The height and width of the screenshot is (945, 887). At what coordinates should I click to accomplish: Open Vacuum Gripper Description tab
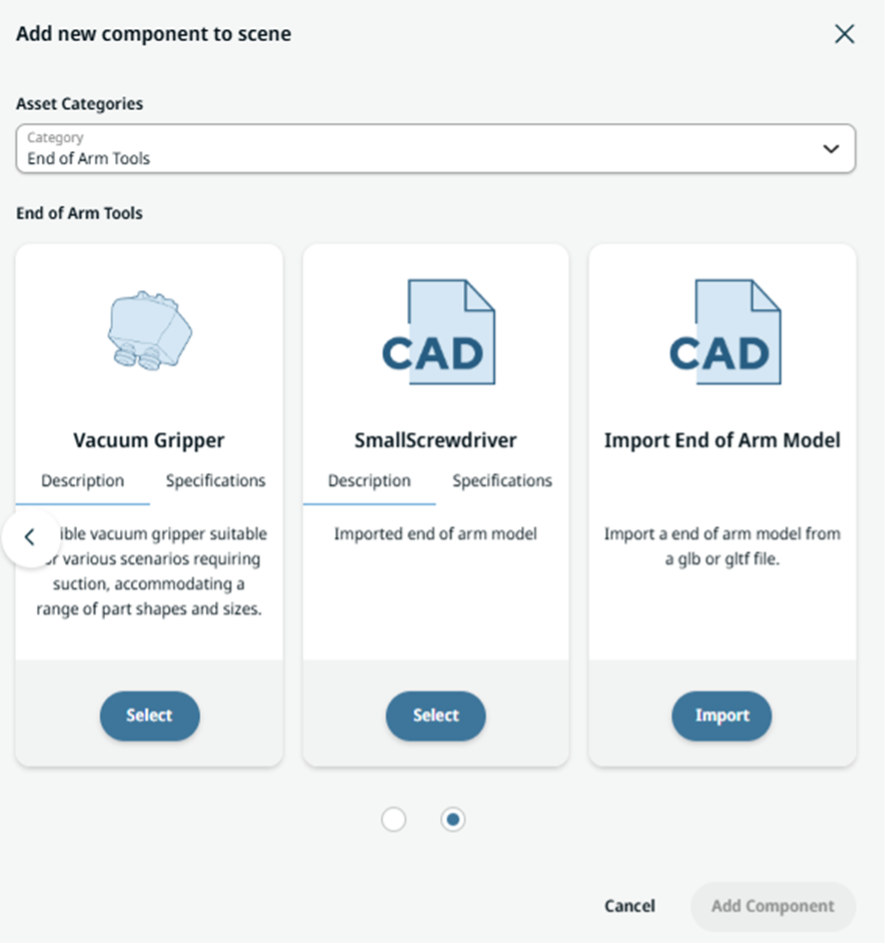click(x=82, y=481)
